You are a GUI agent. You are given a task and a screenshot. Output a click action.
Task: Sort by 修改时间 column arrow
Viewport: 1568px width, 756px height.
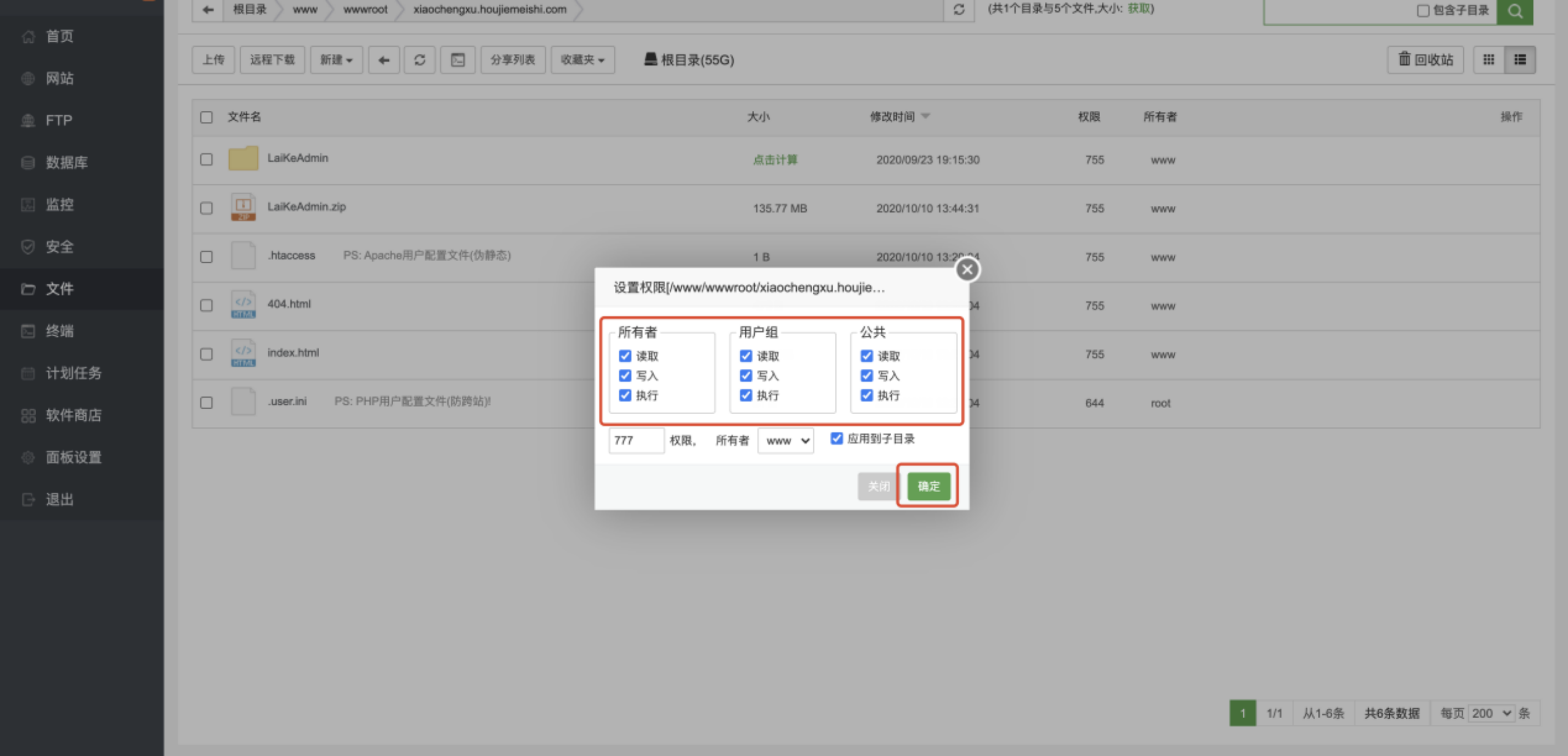[x=925, y=116]
